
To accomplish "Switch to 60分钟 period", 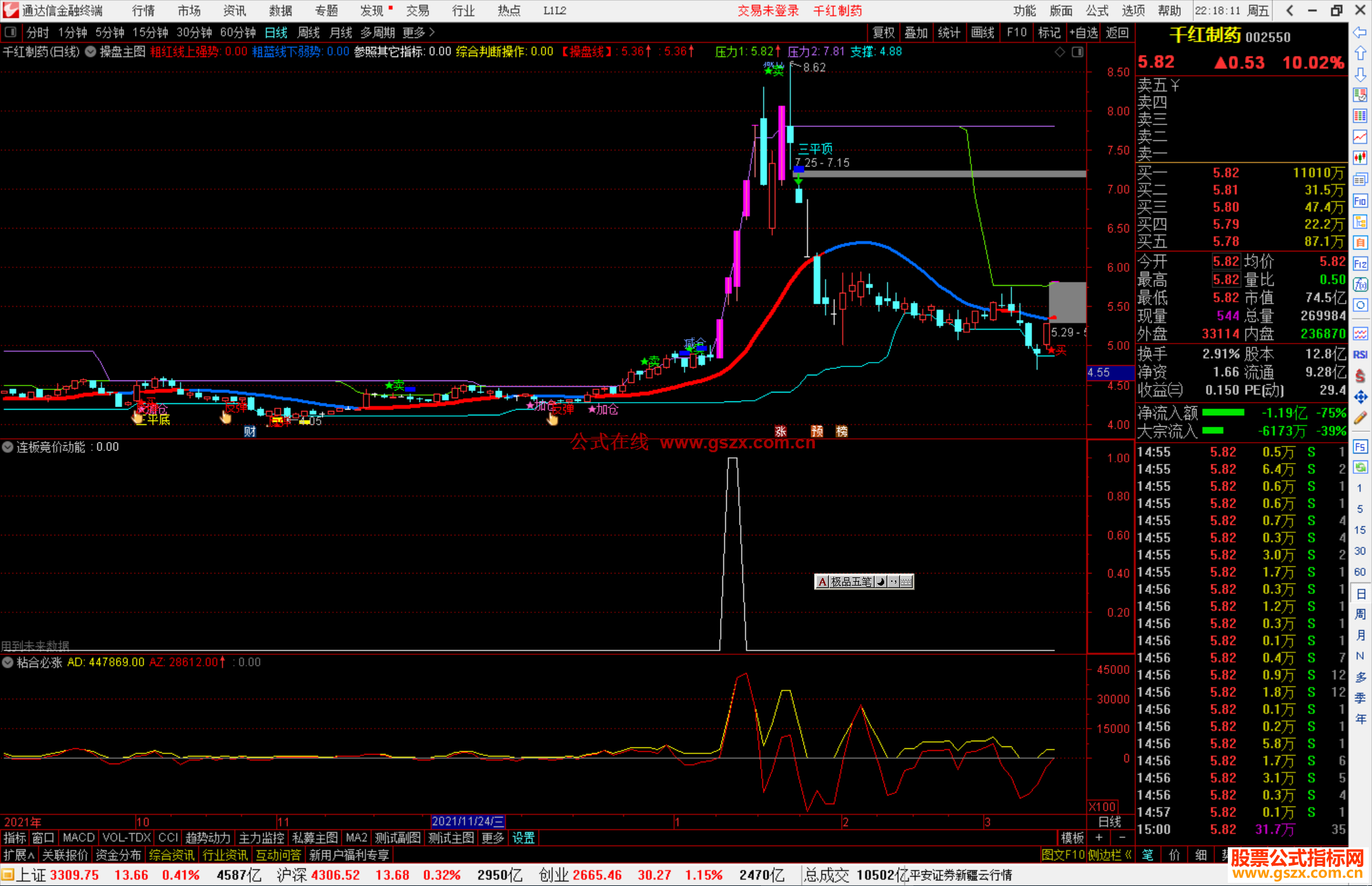I will click(238, 32).
